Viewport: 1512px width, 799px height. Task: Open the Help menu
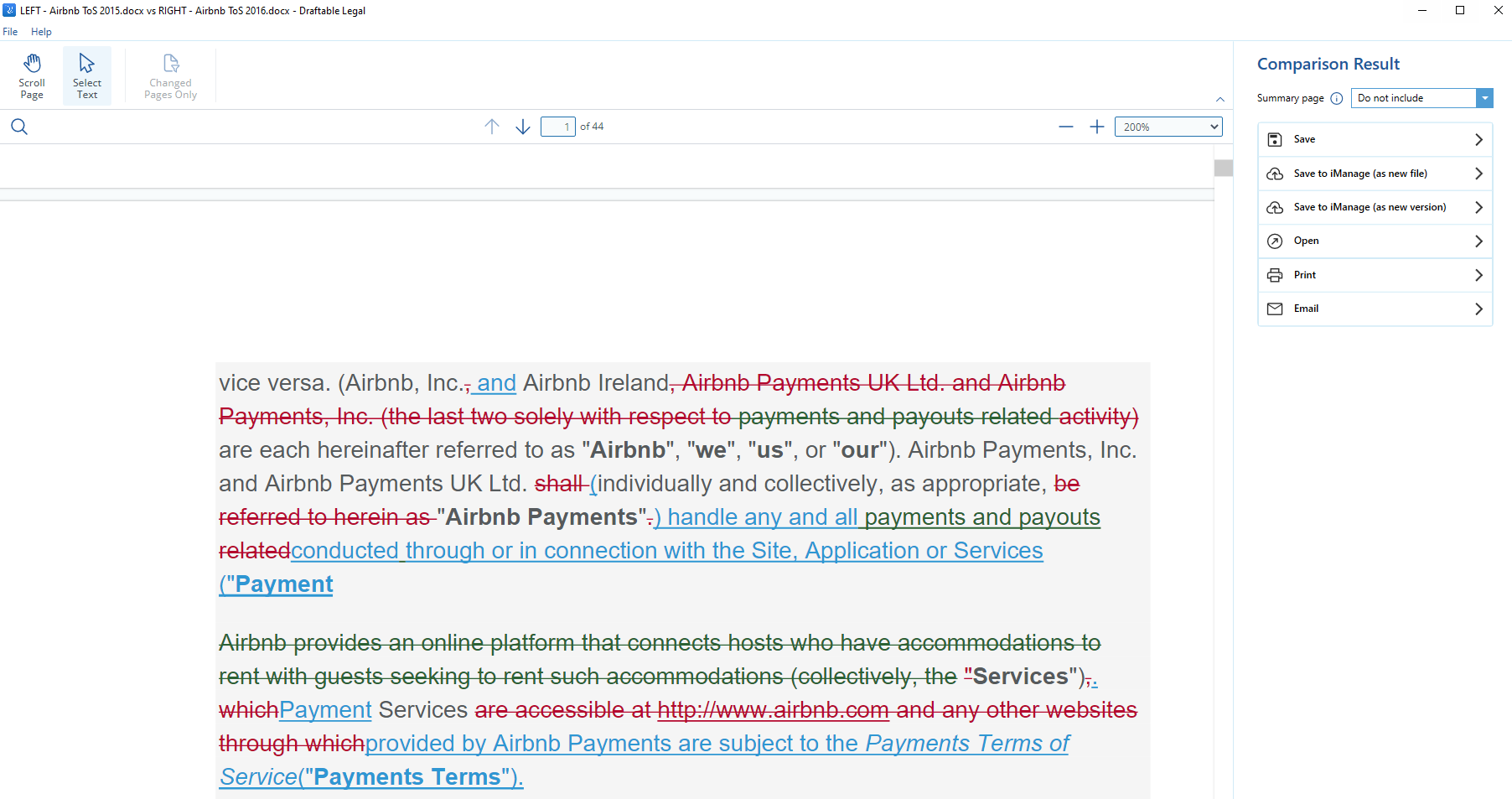(41, 32)
